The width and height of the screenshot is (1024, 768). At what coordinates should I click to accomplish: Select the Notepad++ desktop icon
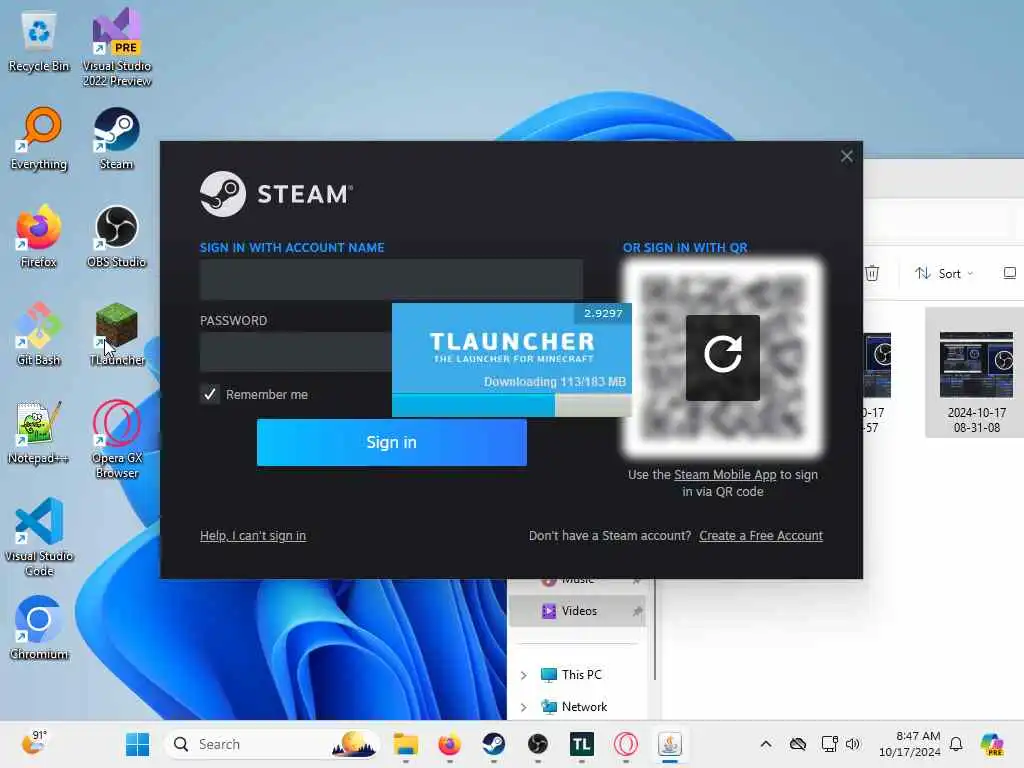click(x=38, y=432)
